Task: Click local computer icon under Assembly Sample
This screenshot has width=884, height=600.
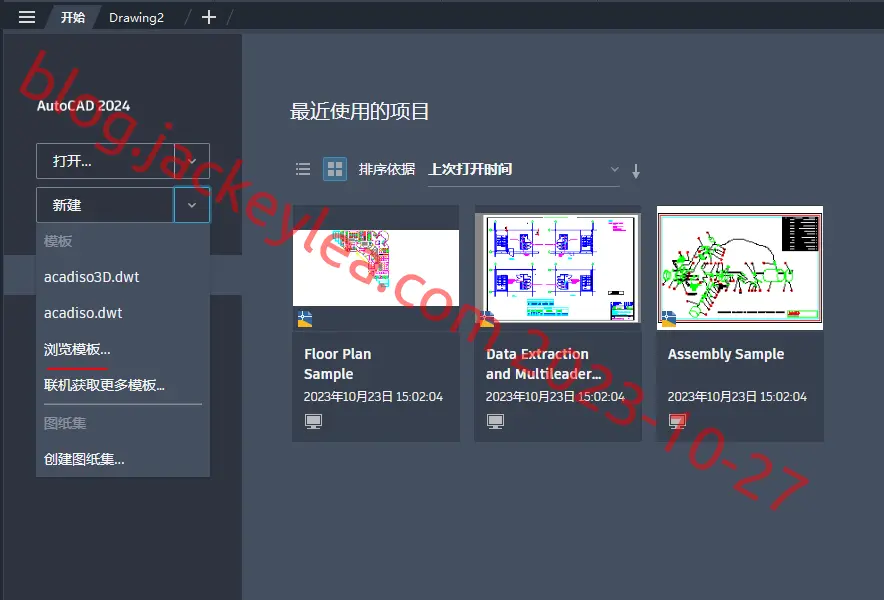Action: (678, 421)
